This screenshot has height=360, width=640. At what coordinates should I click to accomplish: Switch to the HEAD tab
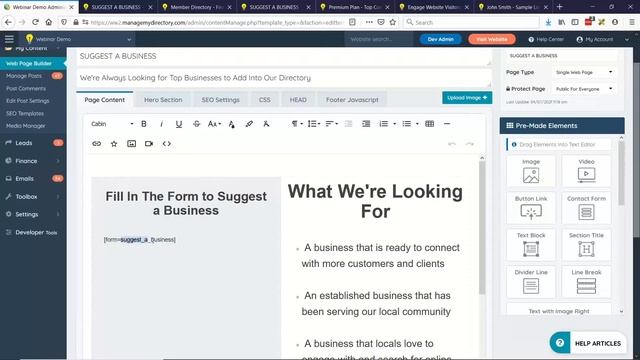(298, 100)
